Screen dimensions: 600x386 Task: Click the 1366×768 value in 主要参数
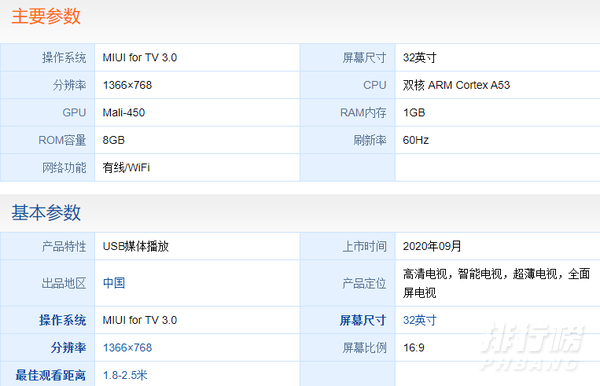(127, 85)
